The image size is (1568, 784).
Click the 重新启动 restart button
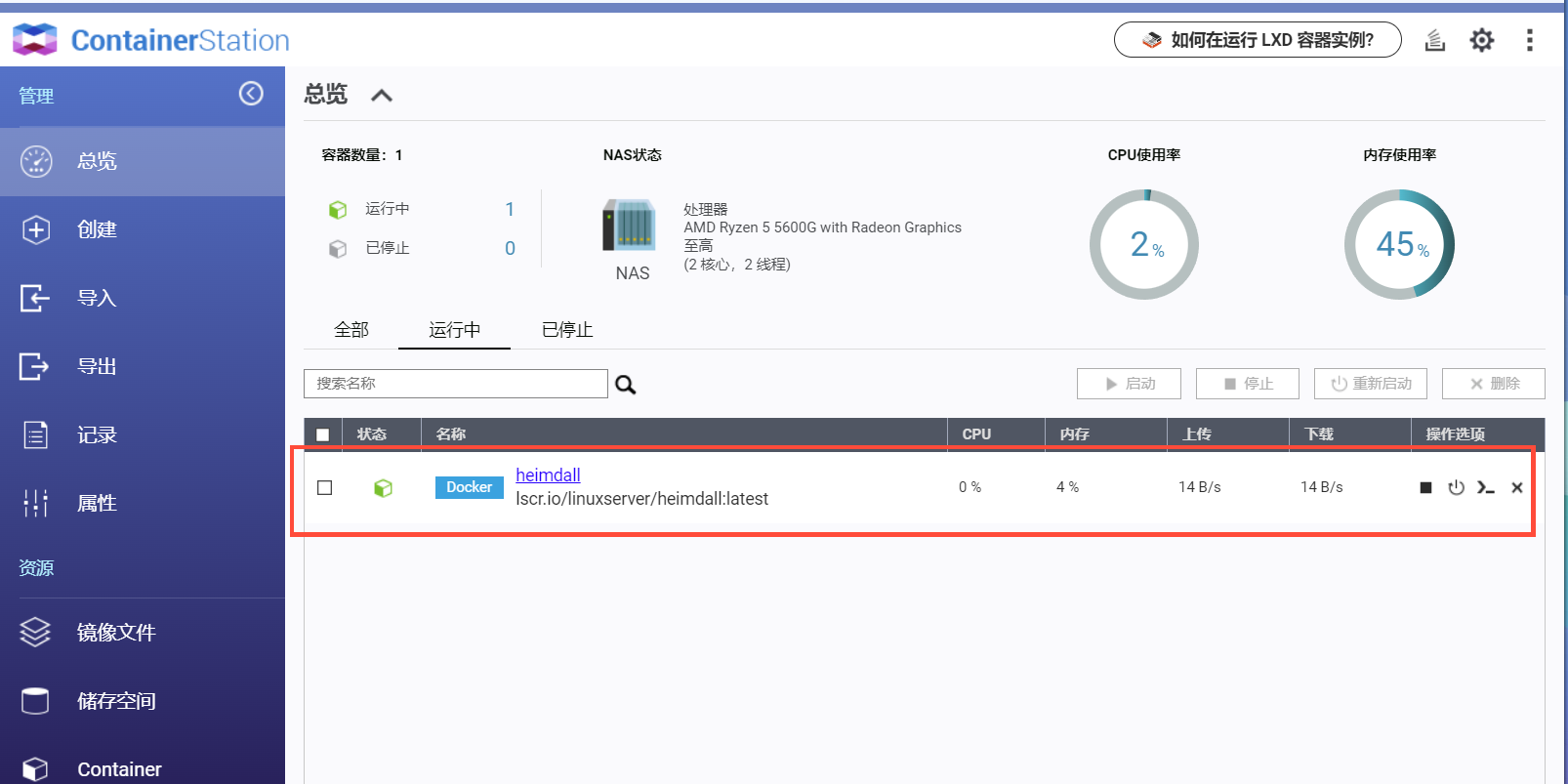(1371, 384)
